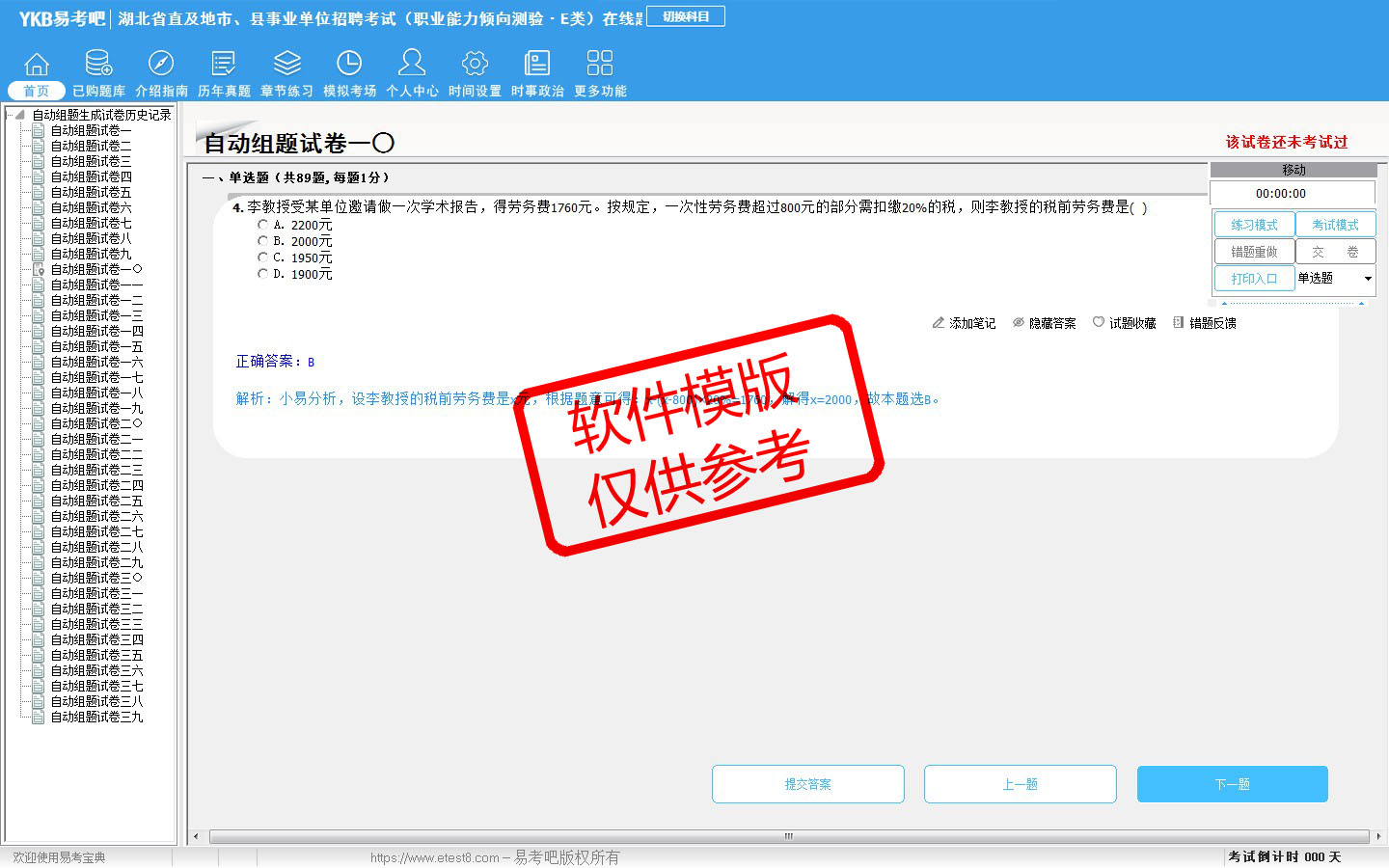Viewport: 1389px width, 868px height.
Task: Select answer option A 2200元
Action: click(262, 225)
